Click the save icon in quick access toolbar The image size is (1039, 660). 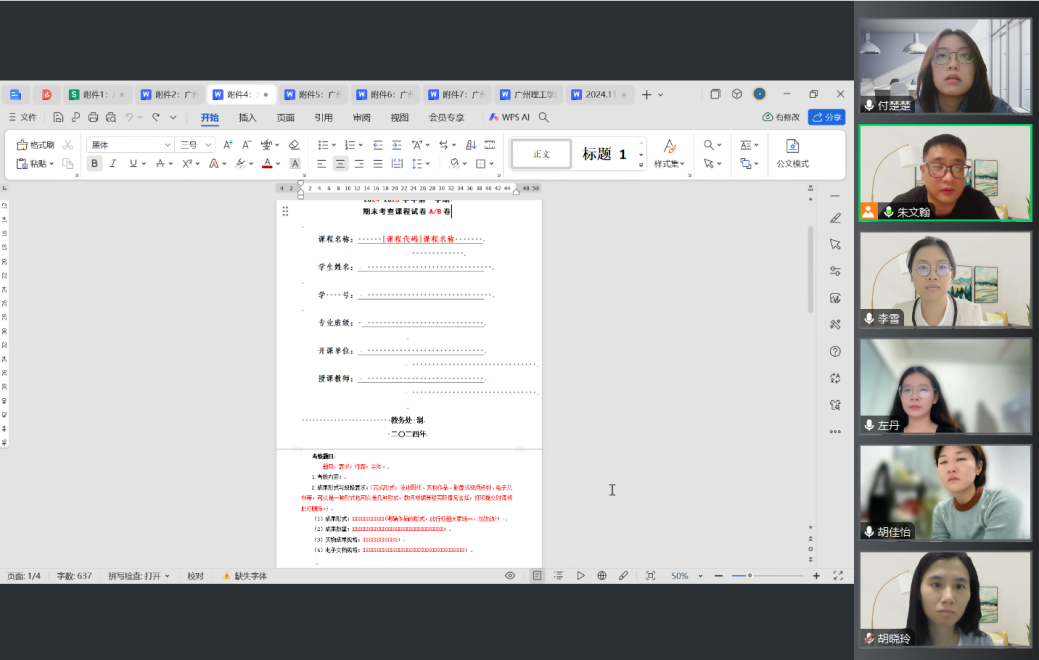(58, 117)
